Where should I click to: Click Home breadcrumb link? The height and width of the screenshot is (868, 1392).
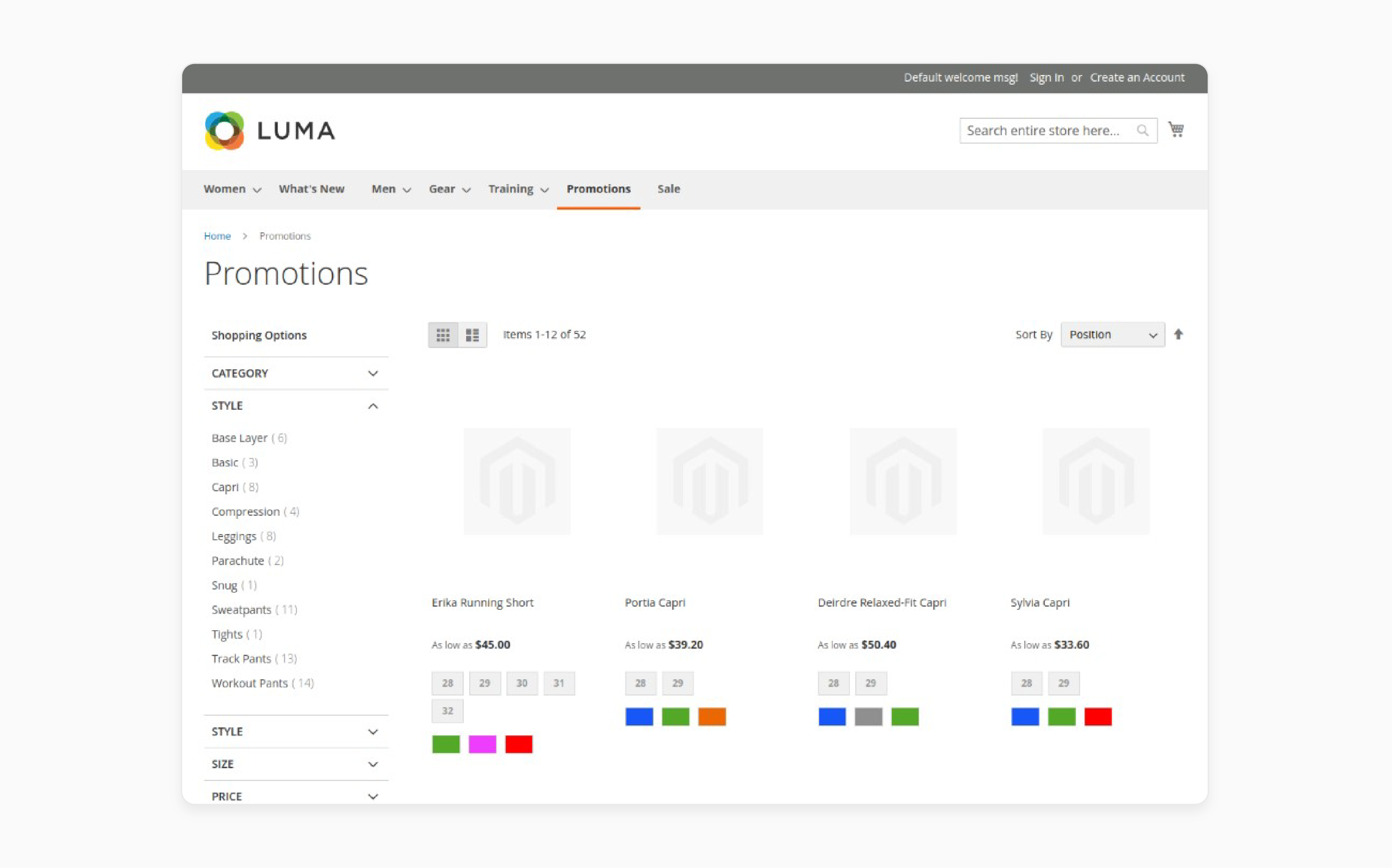tap(217, 235)
